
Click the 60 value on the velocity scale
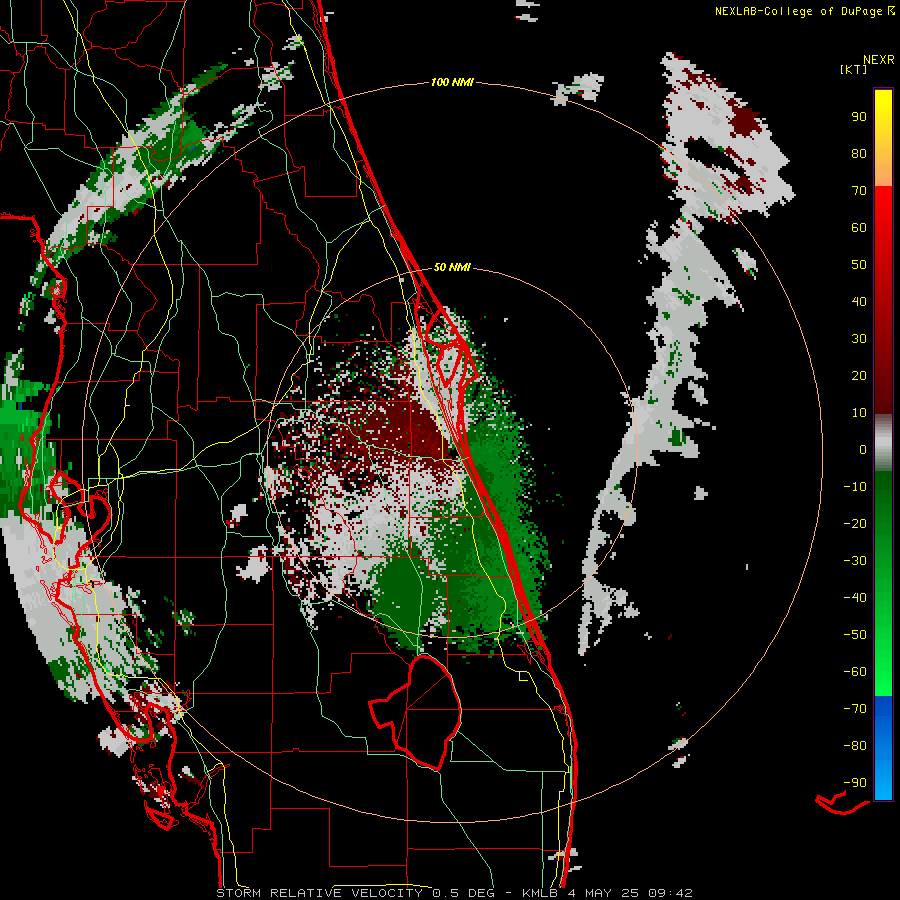pos(859,228)
